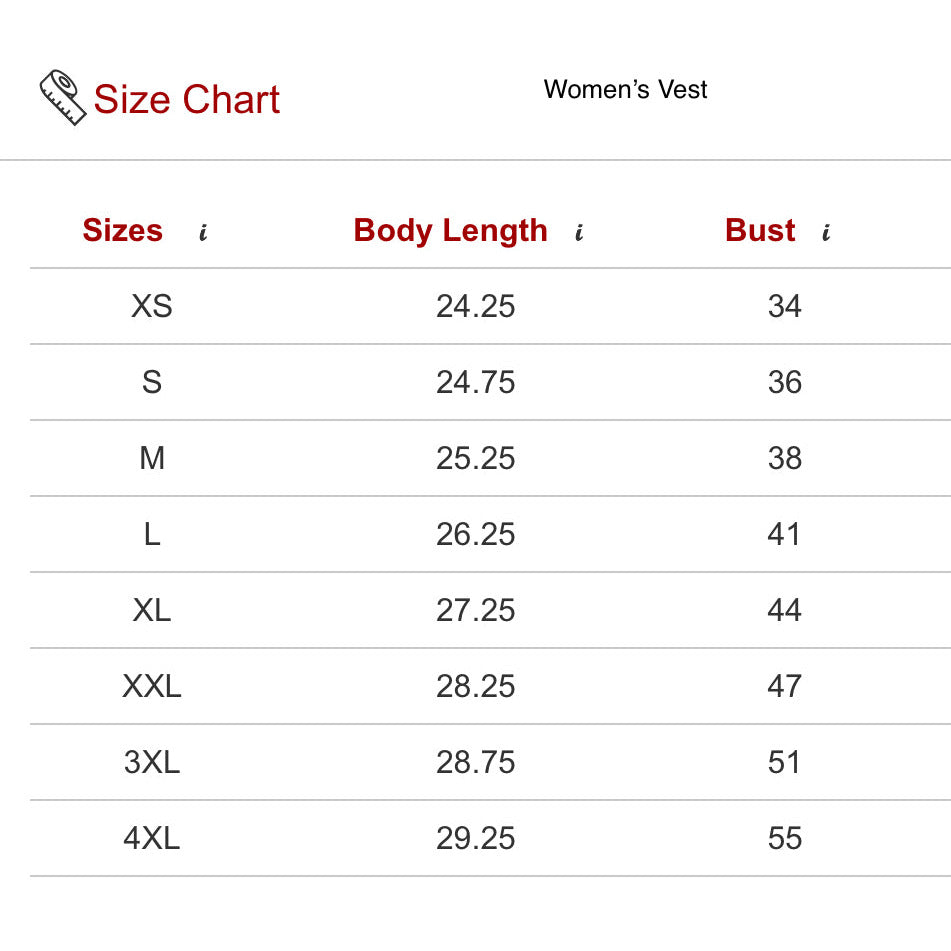Click the Sizes column header
The width and height of the screenshot is (951, 951).
122,231
